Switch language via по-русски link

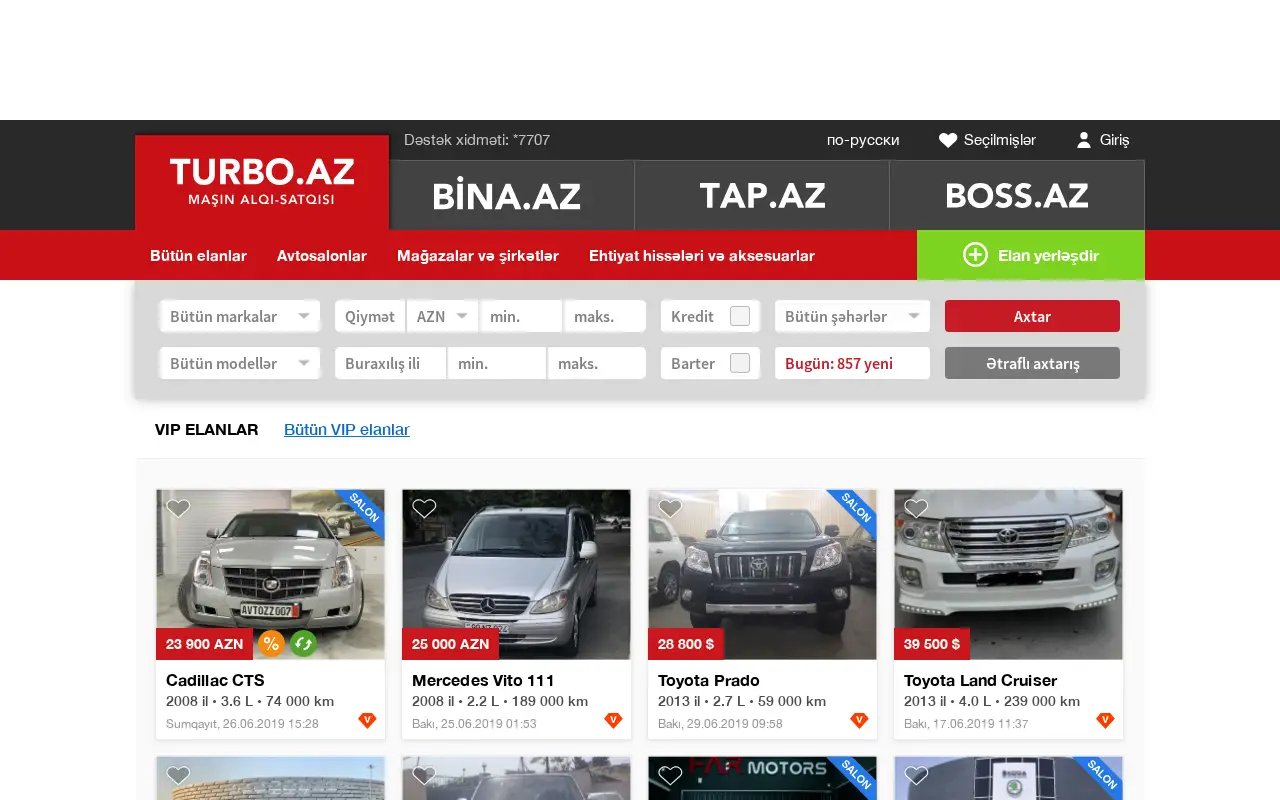coord(863,140)
